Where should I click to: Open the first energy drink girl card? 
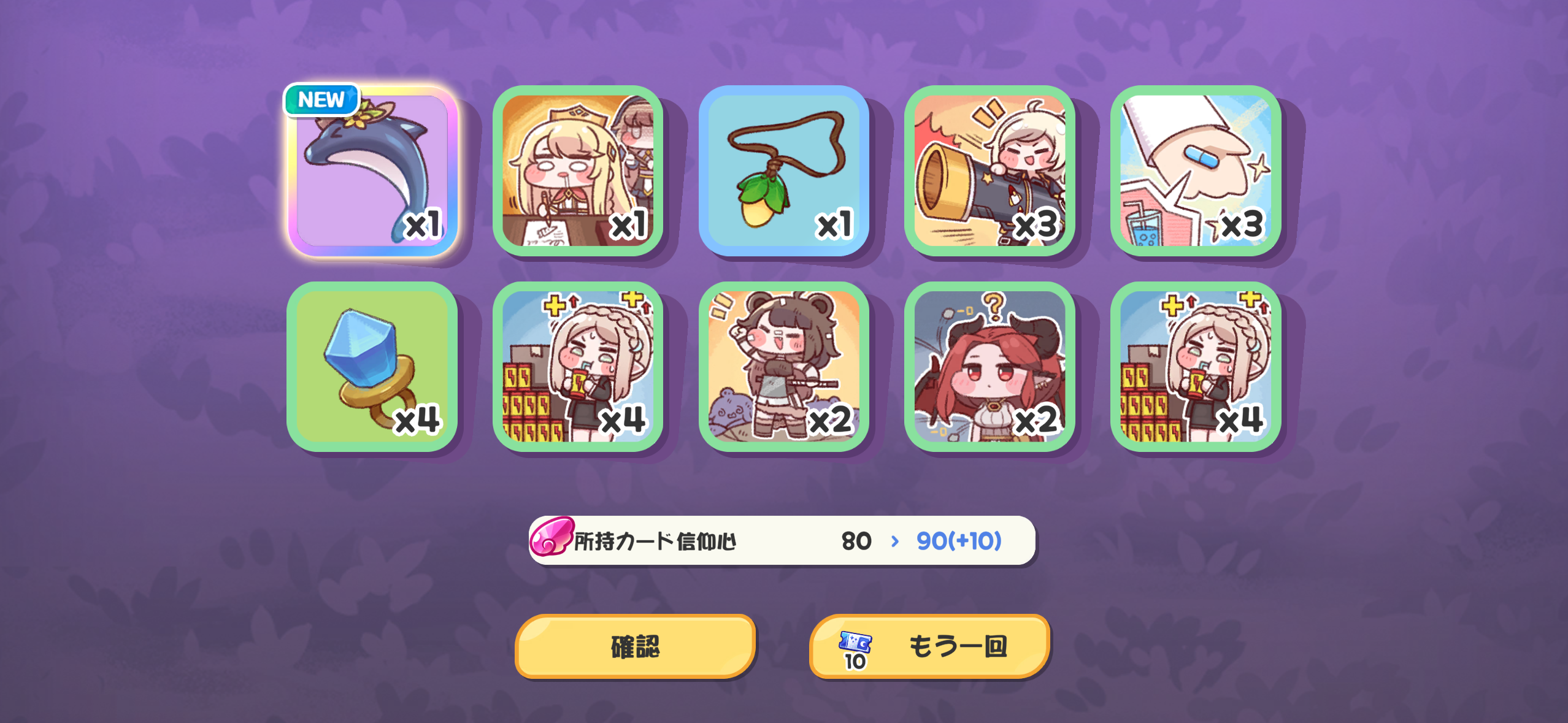(x=578, y=367)
